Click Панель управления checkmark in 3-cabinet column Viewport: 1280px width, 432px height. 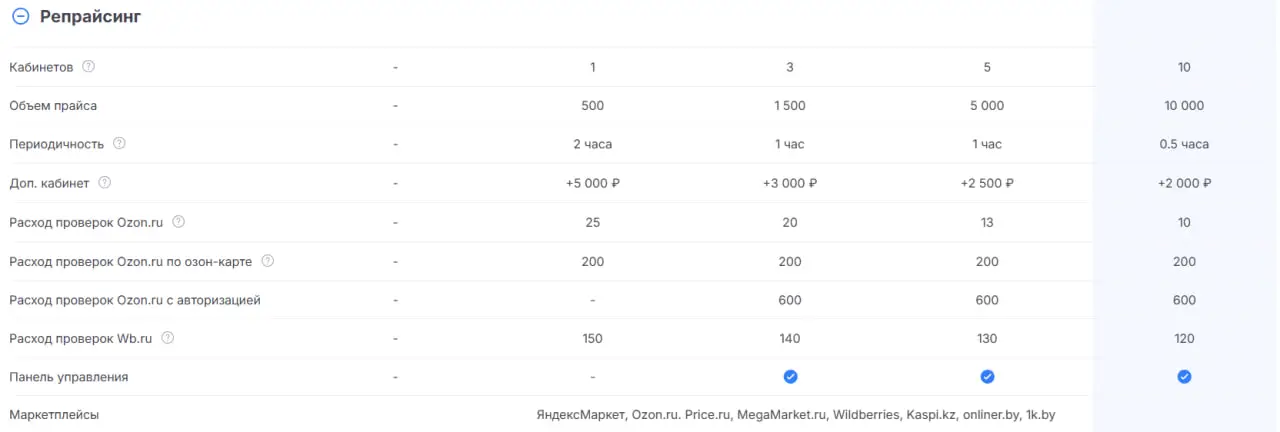[790, 377]
